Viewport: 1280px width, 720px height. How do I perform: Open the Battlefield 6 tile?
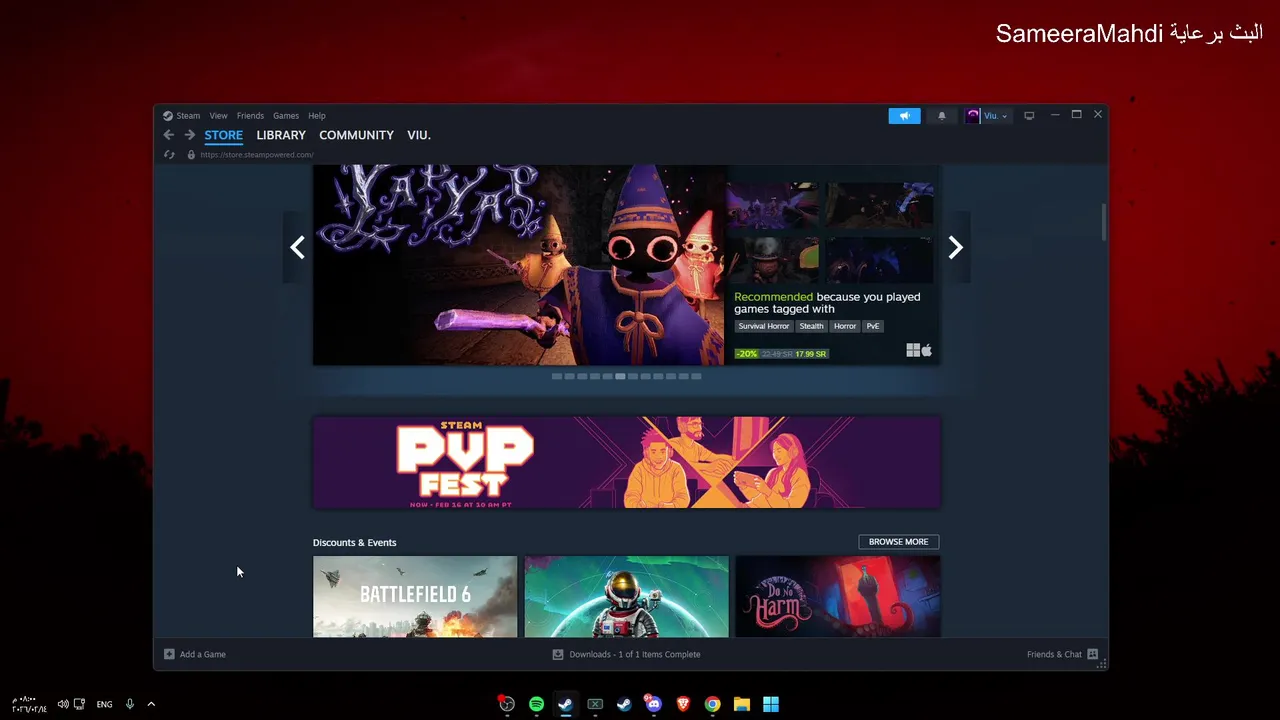click(415, 596)
